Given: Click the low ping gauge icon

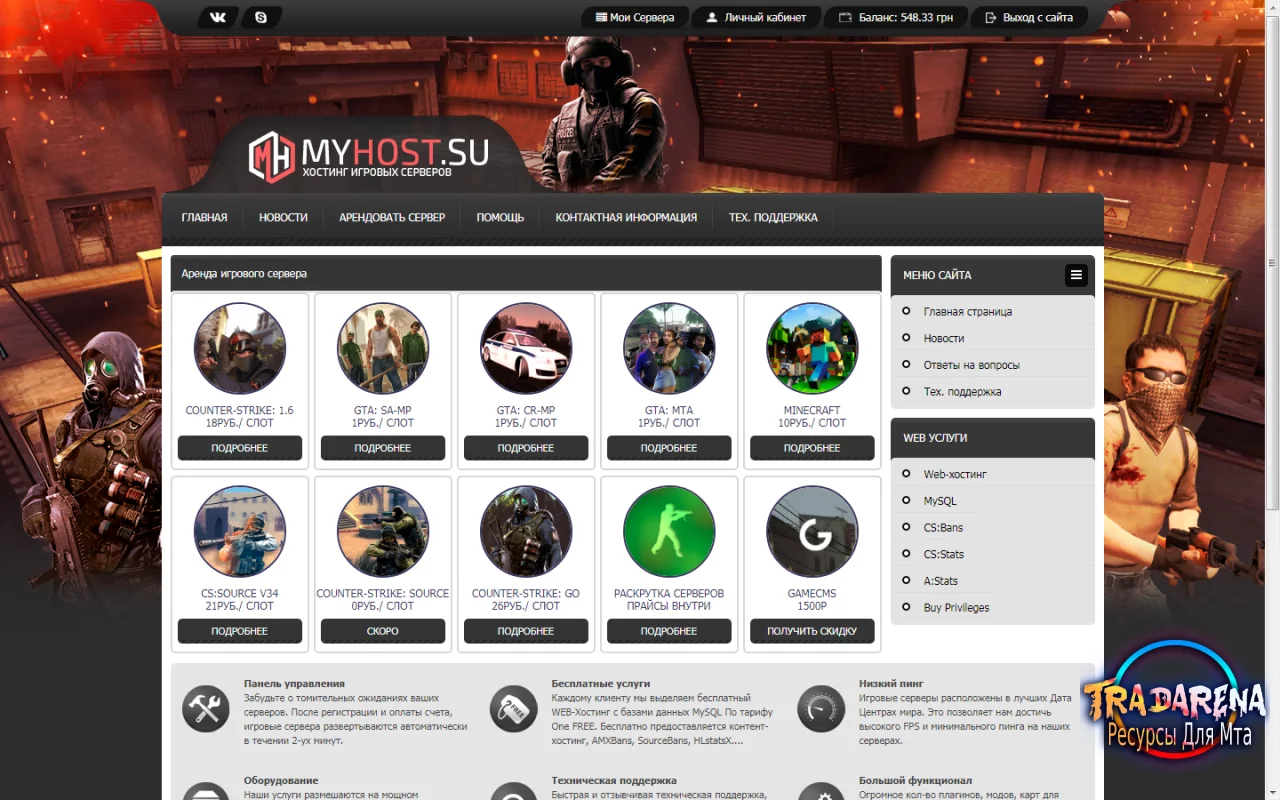Looking at the screenshot, I should (821, 709).
